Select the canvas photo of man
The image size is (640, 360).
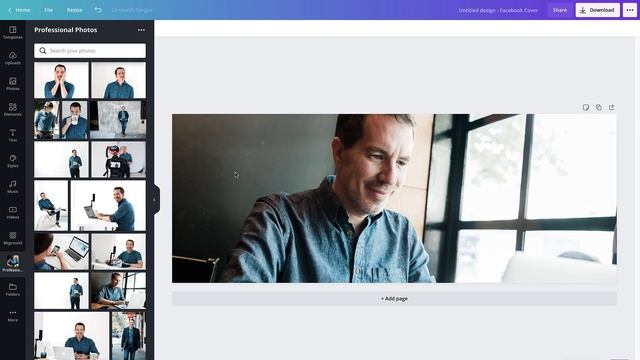point(394,198)
